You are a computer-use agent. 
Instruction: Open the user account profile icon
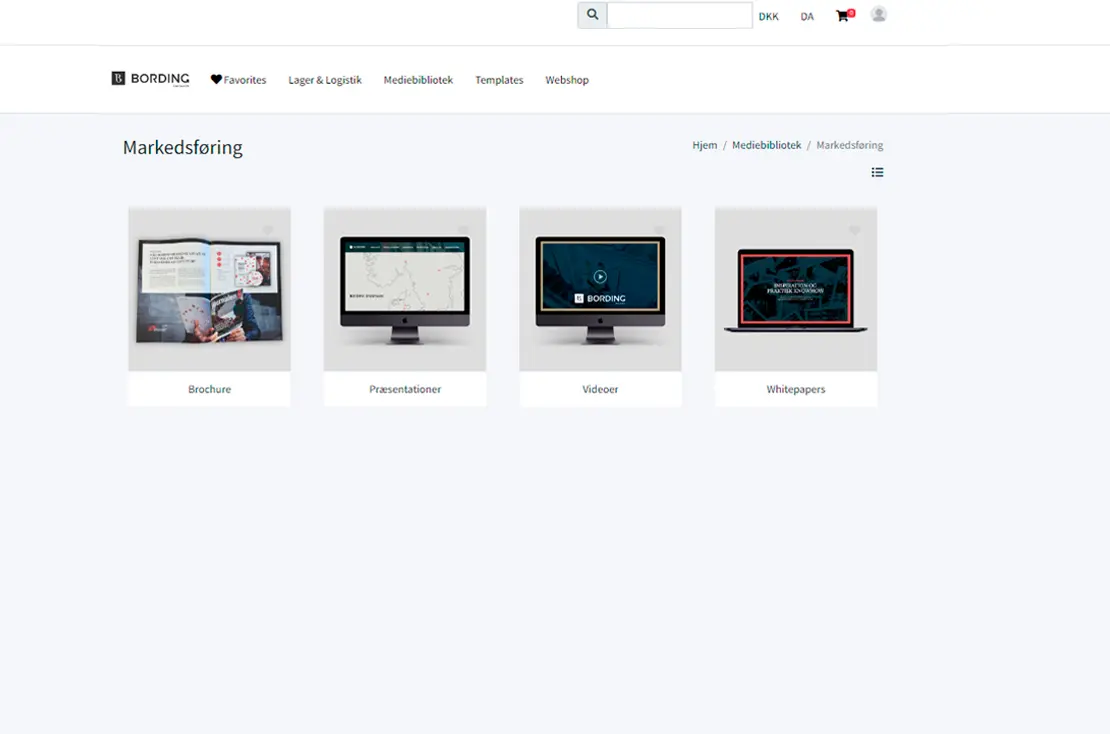pos(878,15)
